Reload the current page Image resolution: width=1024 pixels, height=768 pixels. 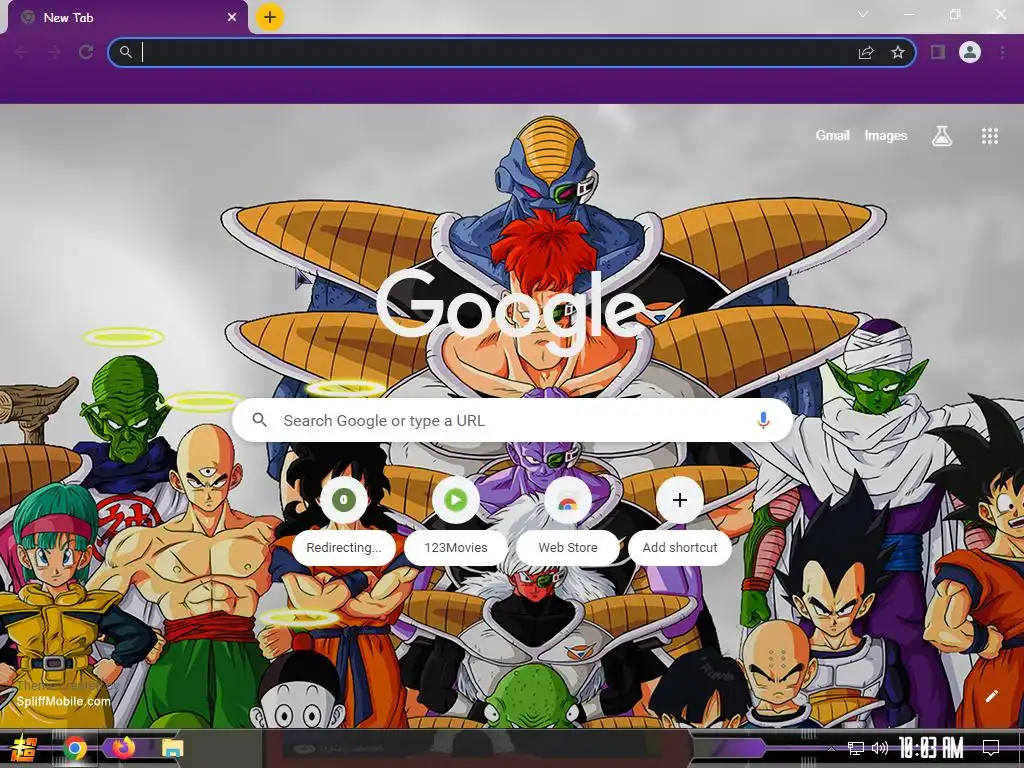(x=86, y=52)
